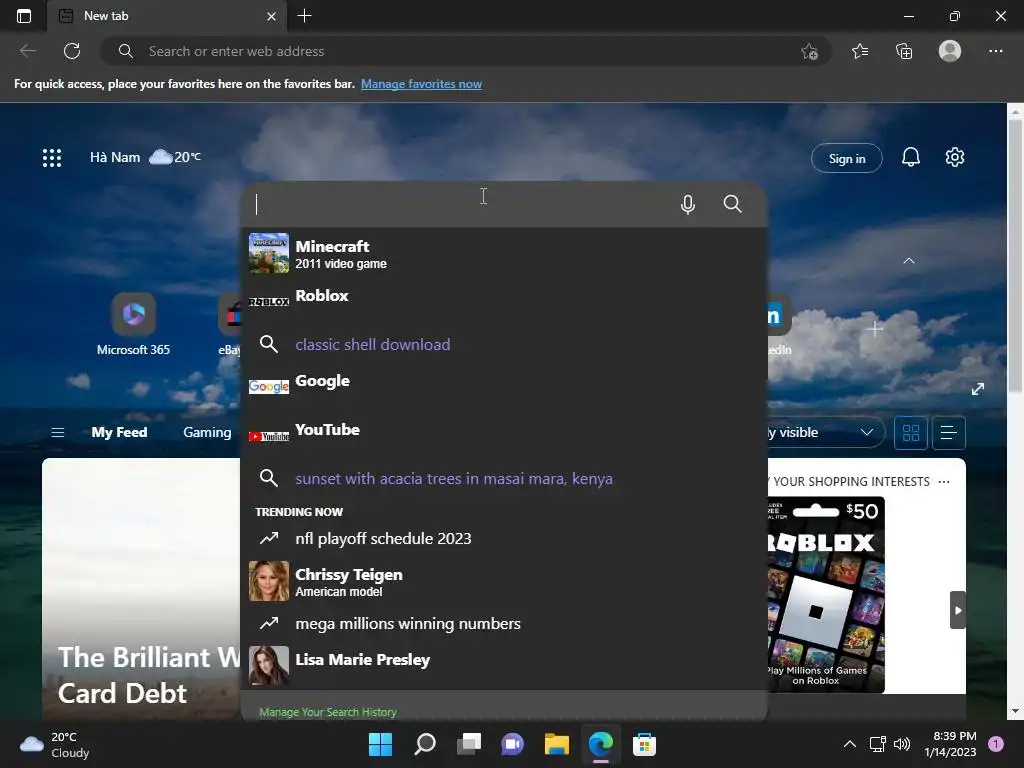Open the notifications bell
This screenshot has width=1024, height=768.
(x=910, y=157)
